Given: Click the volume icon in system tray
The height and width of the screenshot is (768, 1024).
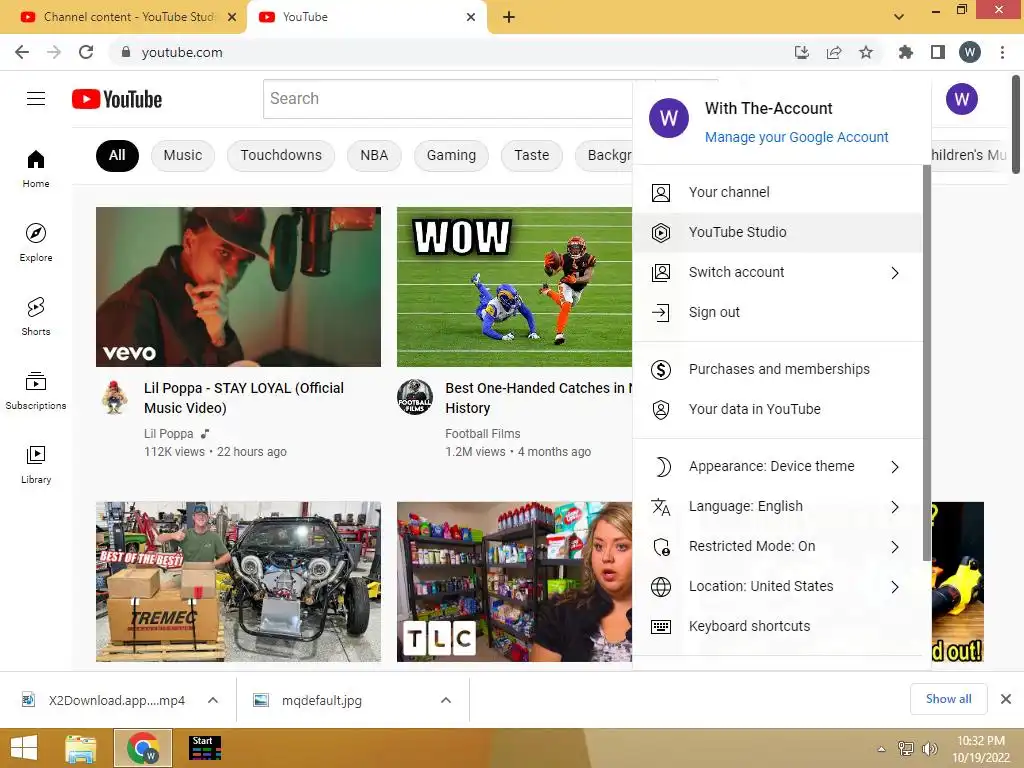Looking at the screenshot, I should click(x=929, y=748).
